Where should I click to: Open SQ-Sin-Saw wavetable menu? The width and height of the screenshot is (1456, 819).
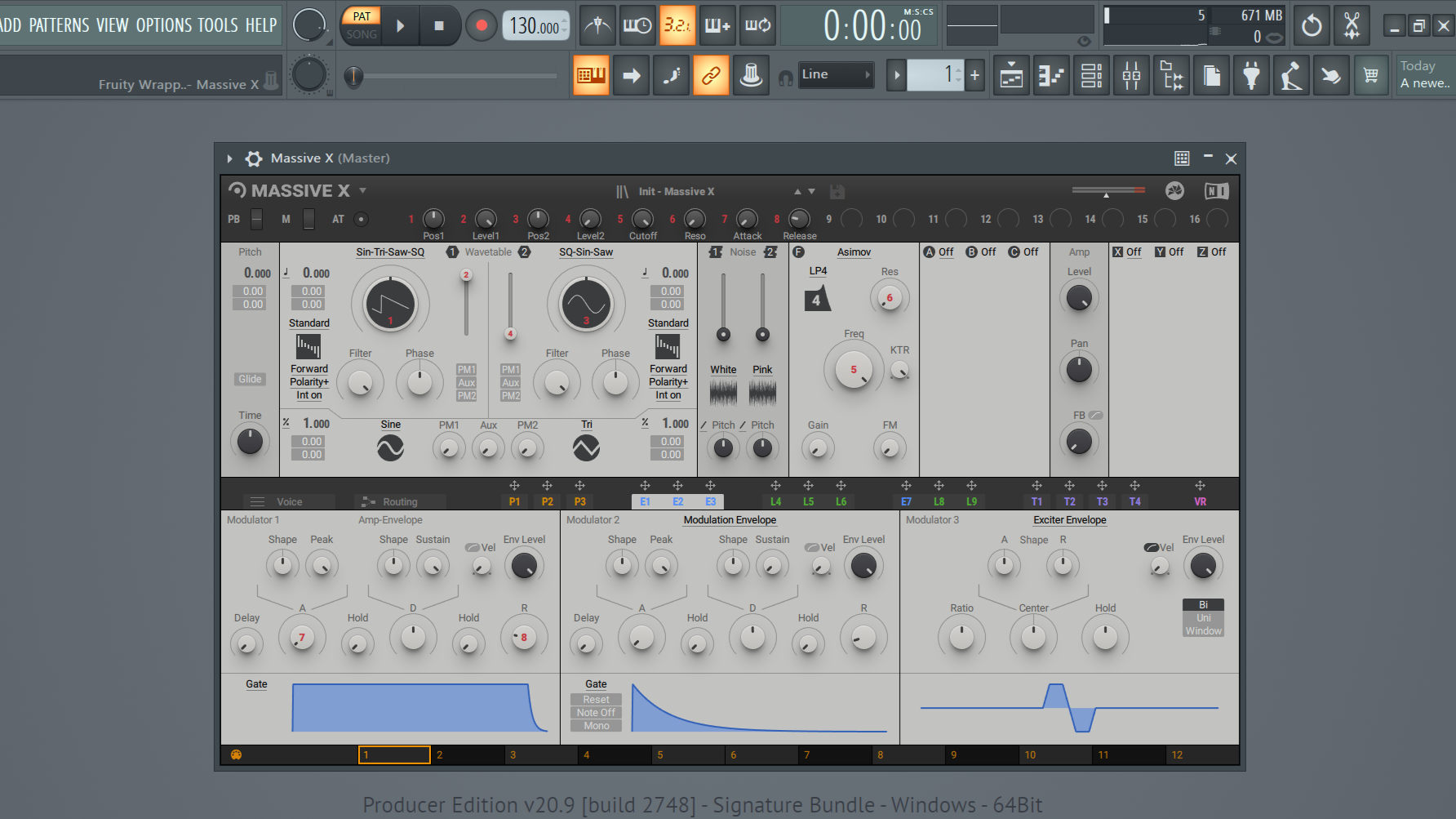click(x=586, y=252)
